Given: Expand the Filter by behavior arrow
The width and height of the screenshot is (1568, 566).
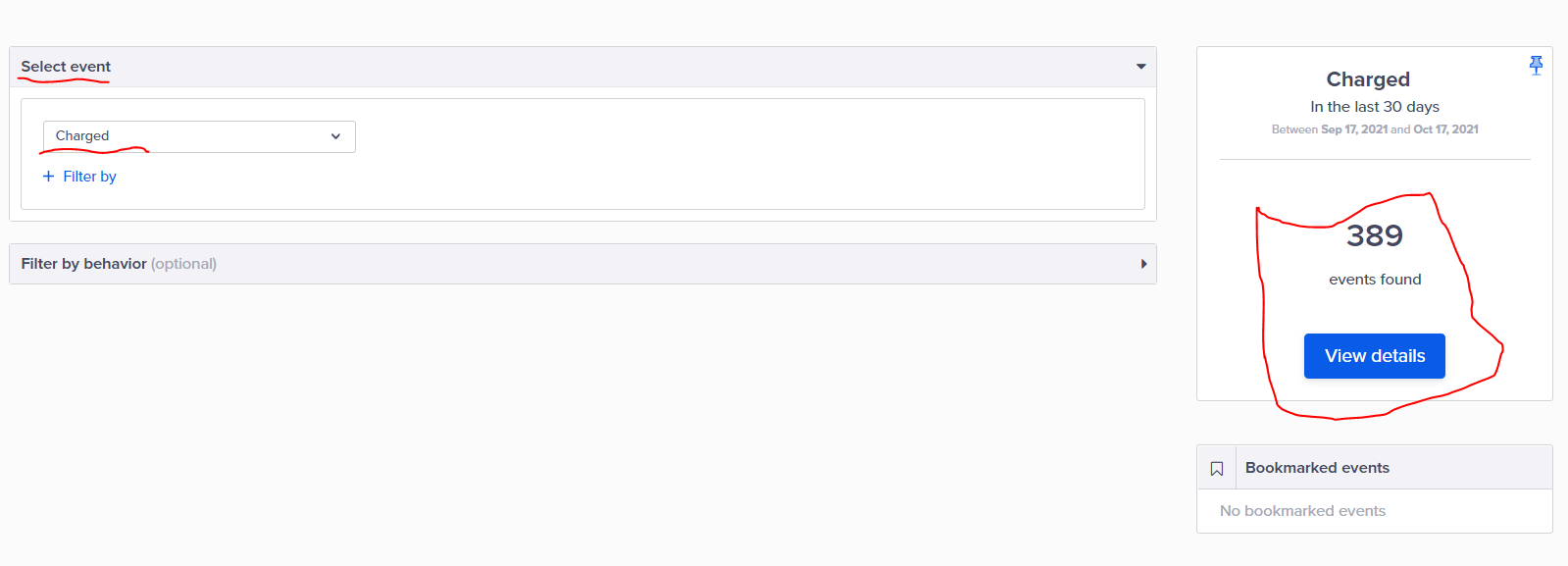Looking at the screenshot, I should click(1143, 264).
